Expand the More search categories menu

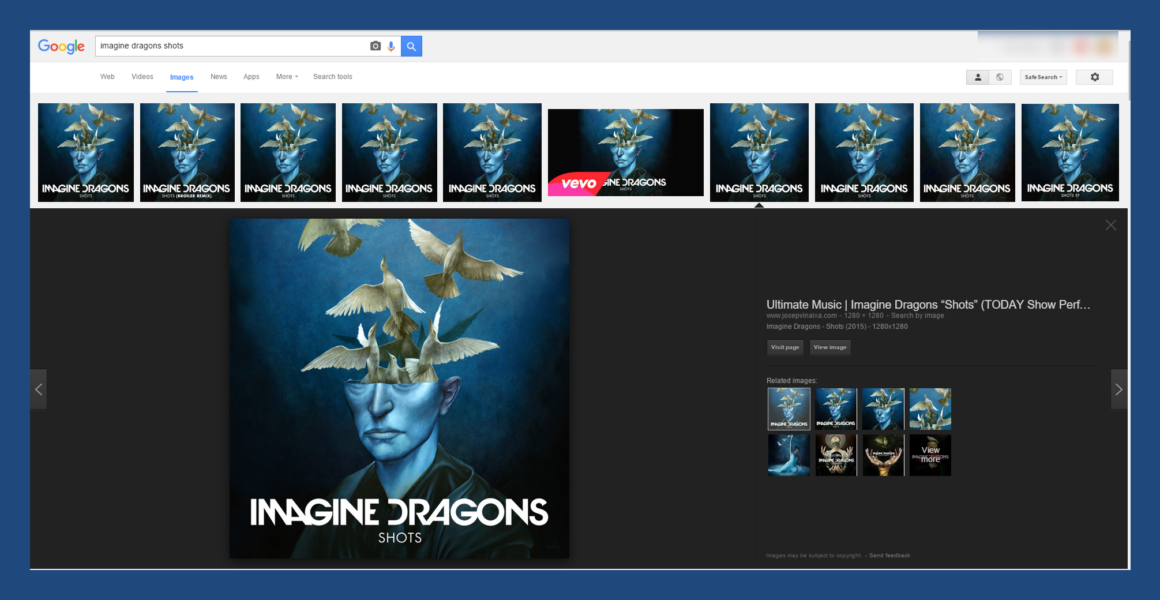(286, 76)
